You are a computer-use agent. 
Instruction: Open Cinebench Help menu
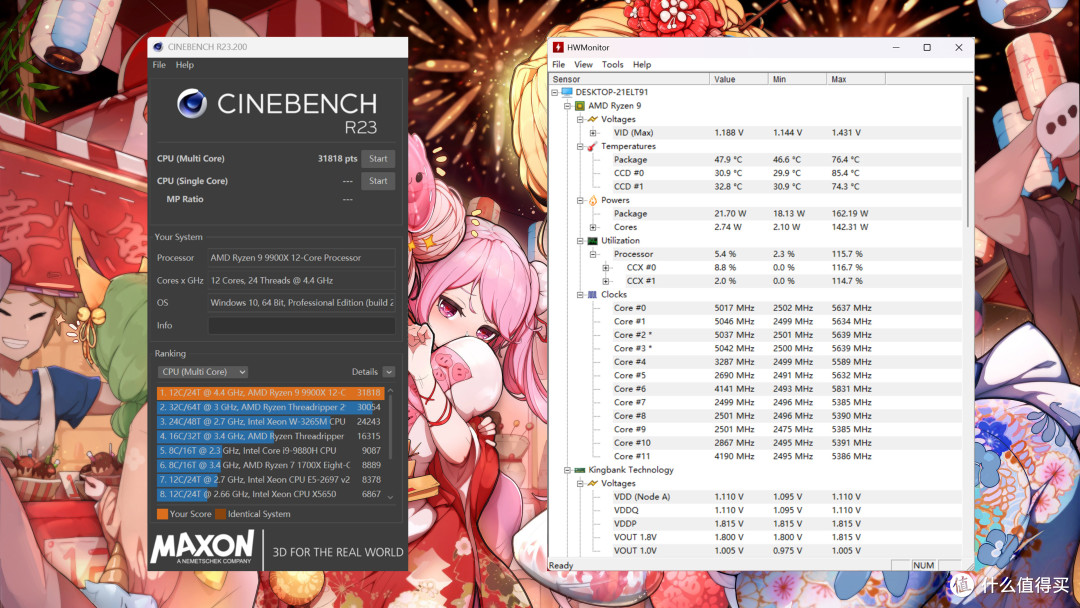click(x=185, y=65)
